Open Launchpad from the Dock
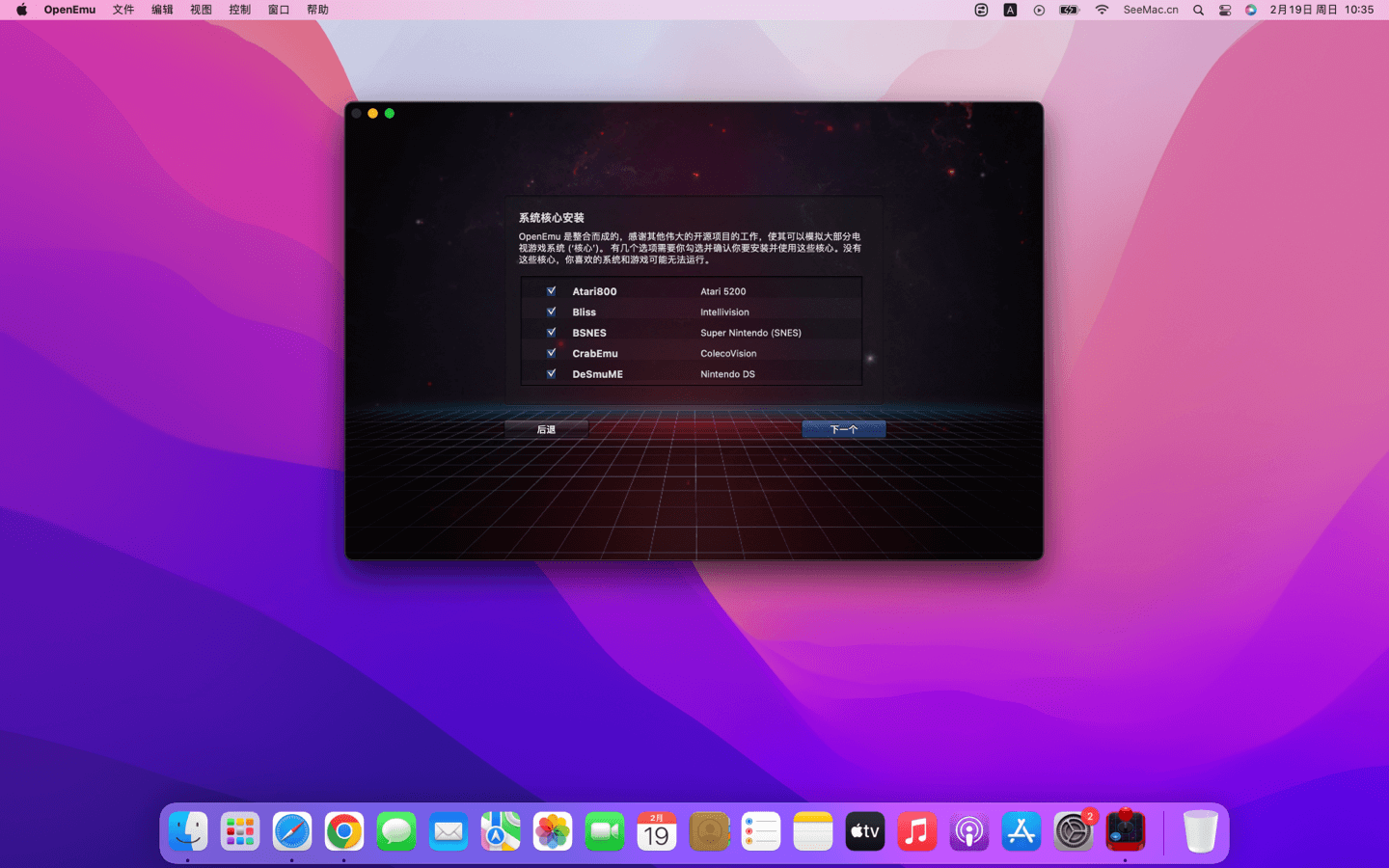This screenshot has height=868, width=1389. click(240, 831)
